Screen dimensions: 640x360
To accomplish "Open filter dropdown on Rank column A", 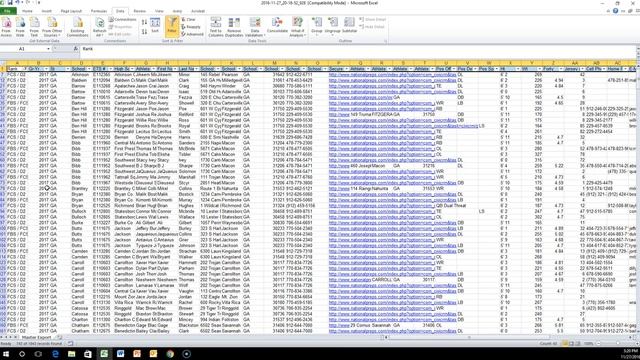I will (x=25, y=69).
